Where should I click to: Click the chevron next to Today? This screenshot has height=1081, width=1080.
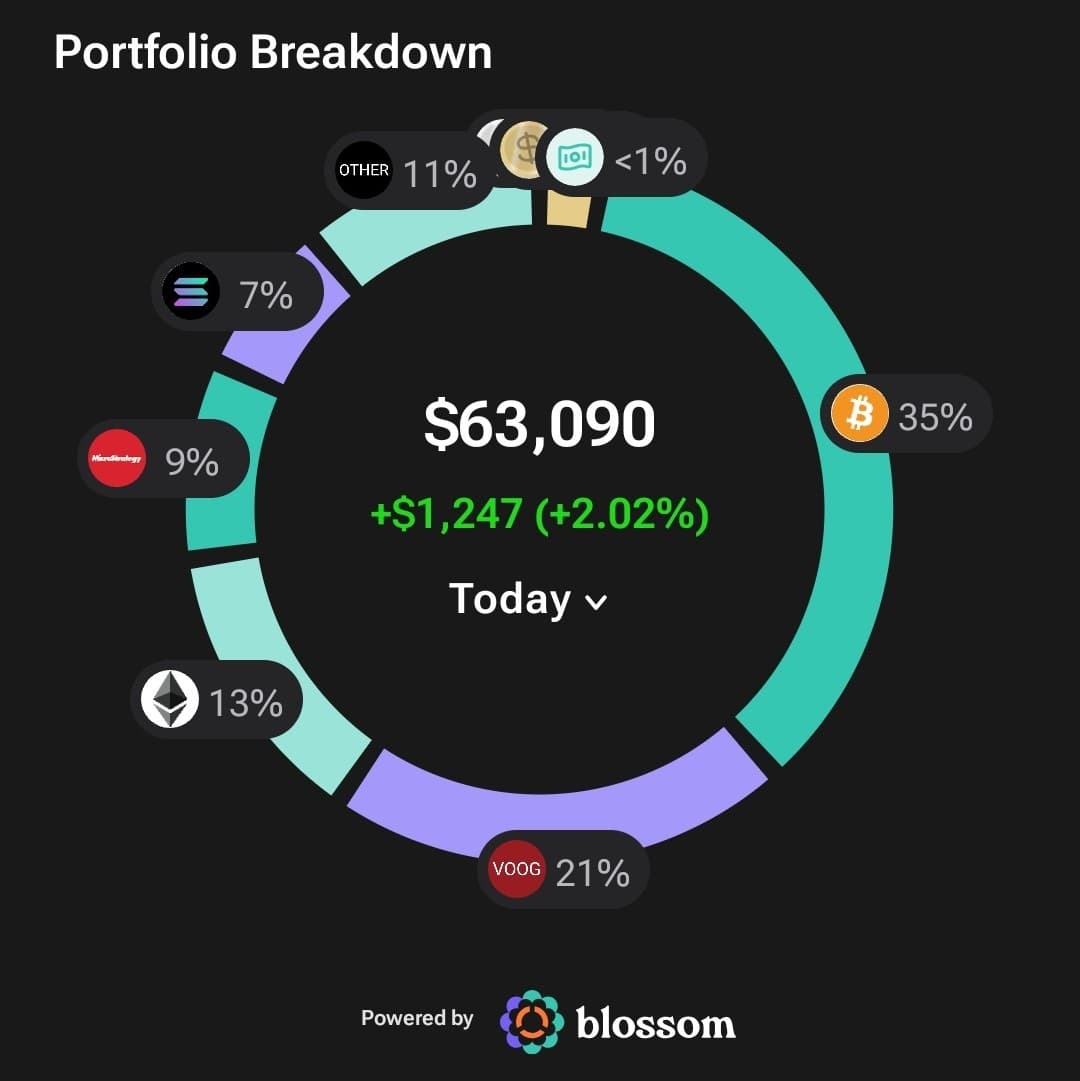[595, 602]
